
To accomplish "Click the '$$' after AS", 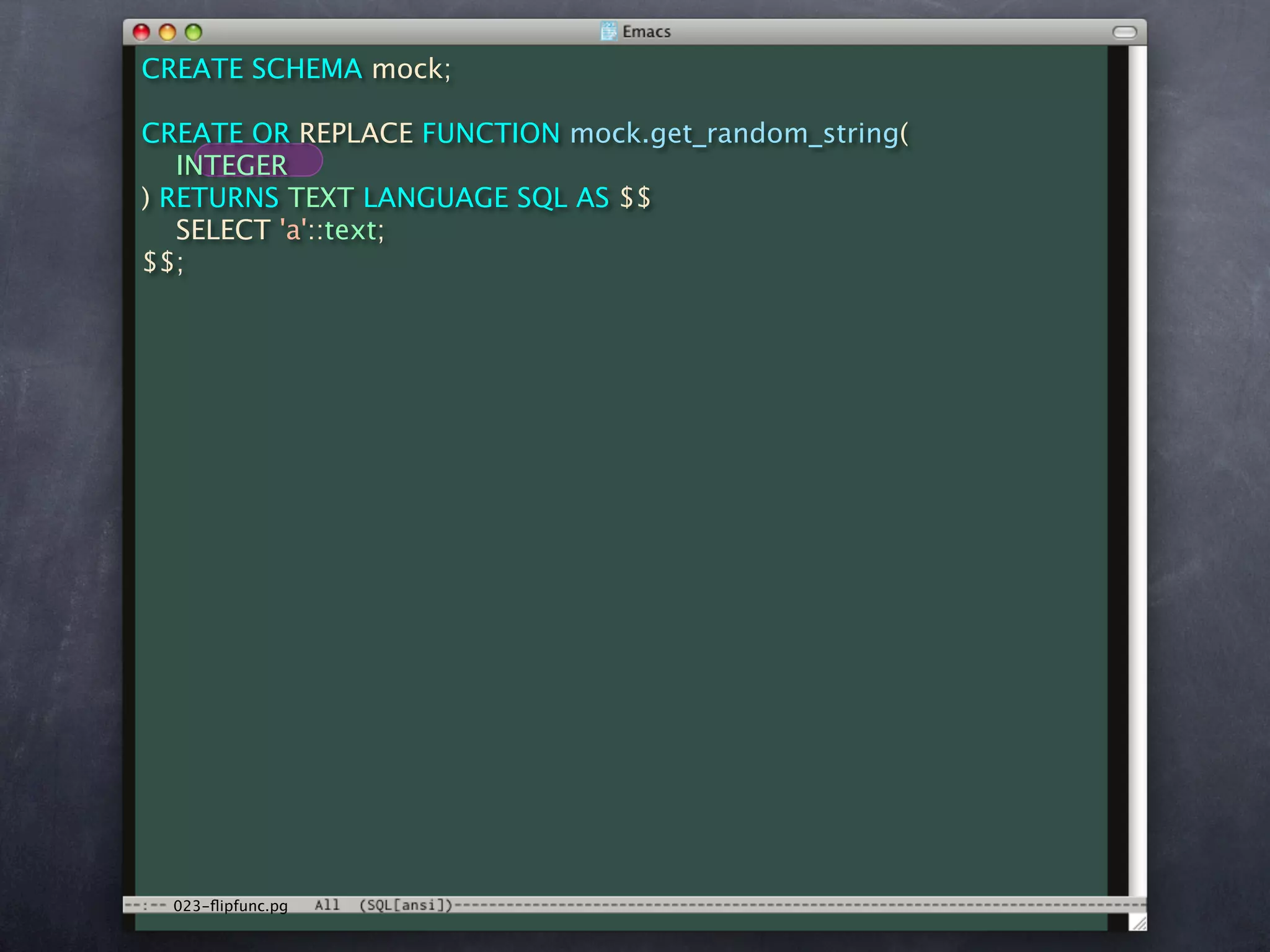I will (636, 198).
